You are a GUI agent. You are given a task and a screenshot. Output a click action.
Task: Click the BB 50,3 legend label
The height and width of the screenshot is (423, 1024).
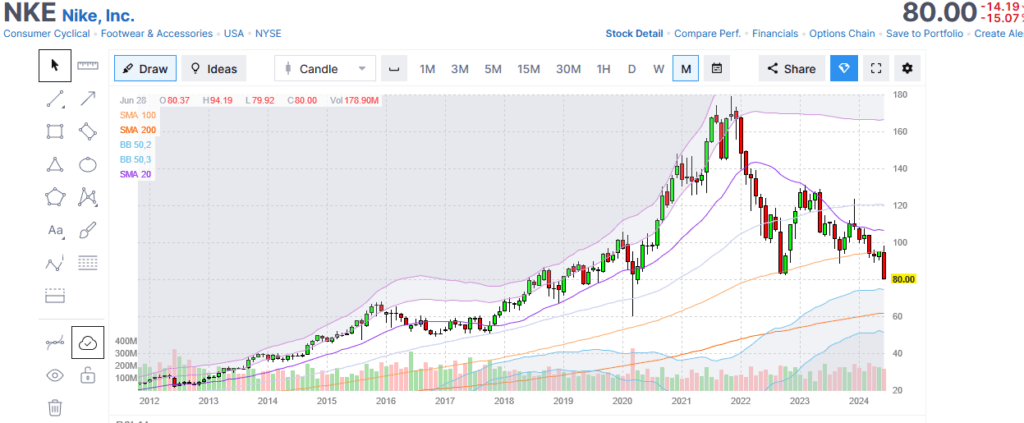tap(136, 159)
